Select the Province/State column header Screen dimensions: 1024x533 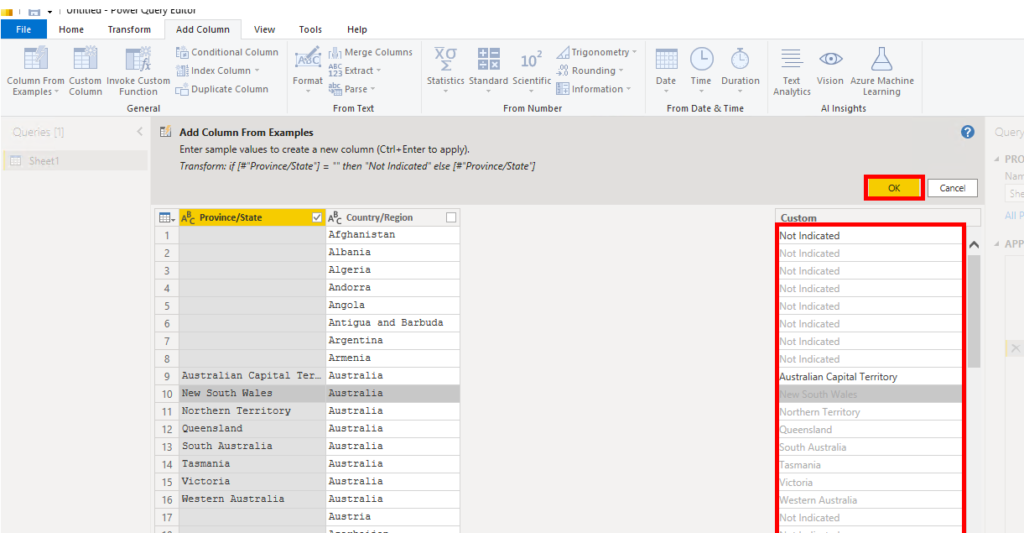coord(251,218)
